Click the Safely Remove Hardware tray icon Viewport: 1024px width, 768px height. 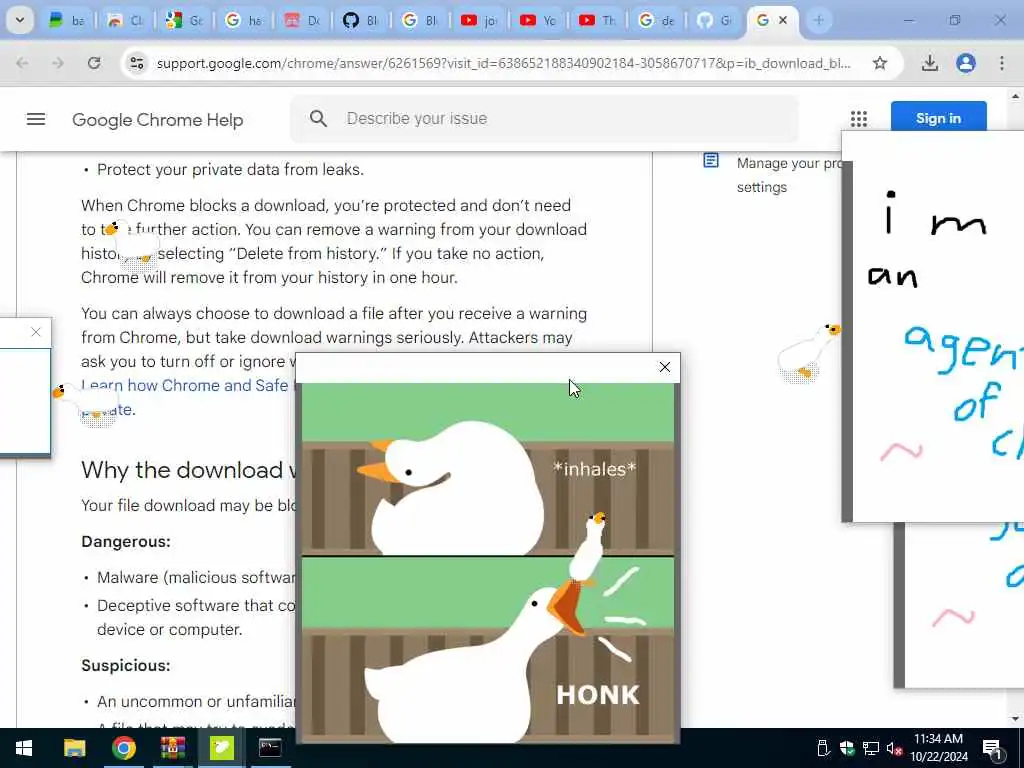tap(823, 748)
